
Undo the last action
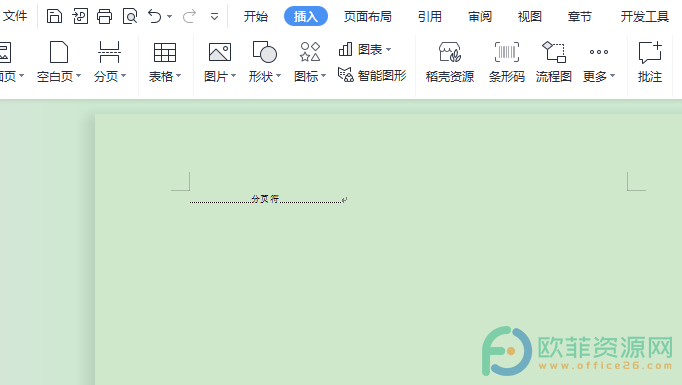click(x=154, y=17)
